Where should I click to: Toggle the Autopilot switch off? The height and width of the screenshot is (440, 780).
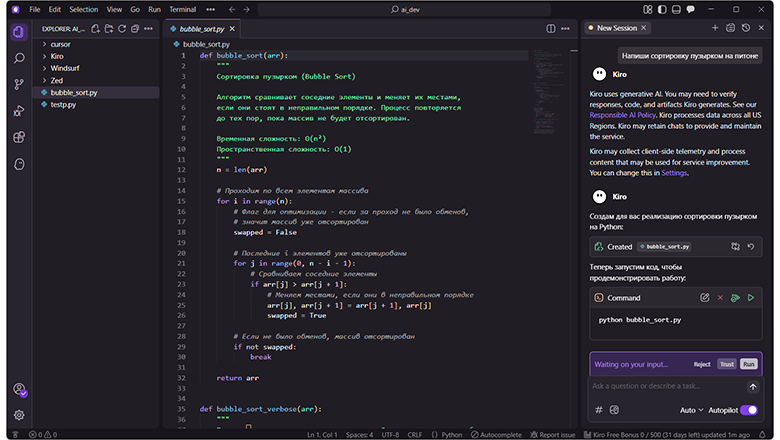coord(748,410)
